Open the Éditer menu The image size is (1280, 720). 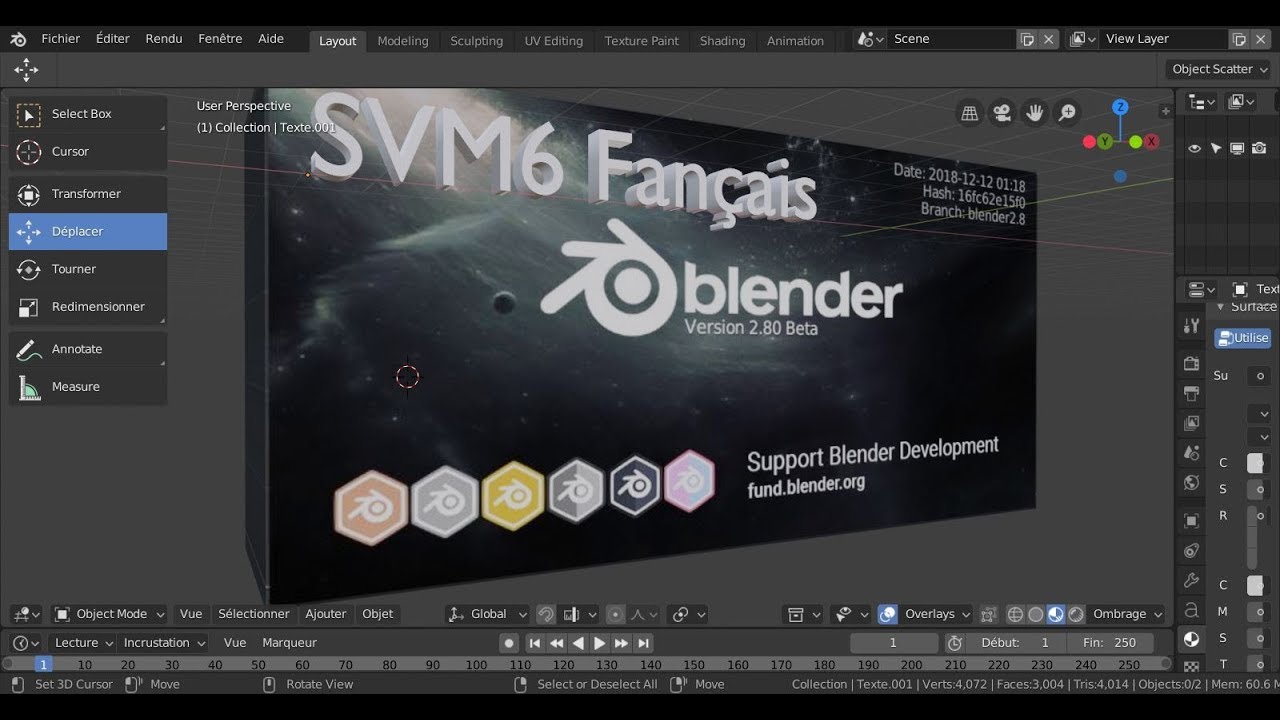click(113, 39)
